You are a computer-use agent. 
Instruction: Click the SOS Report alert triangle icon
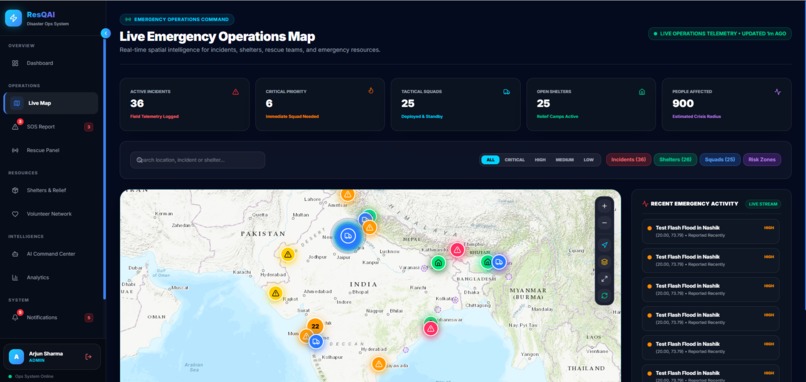(x=15, y=127)
